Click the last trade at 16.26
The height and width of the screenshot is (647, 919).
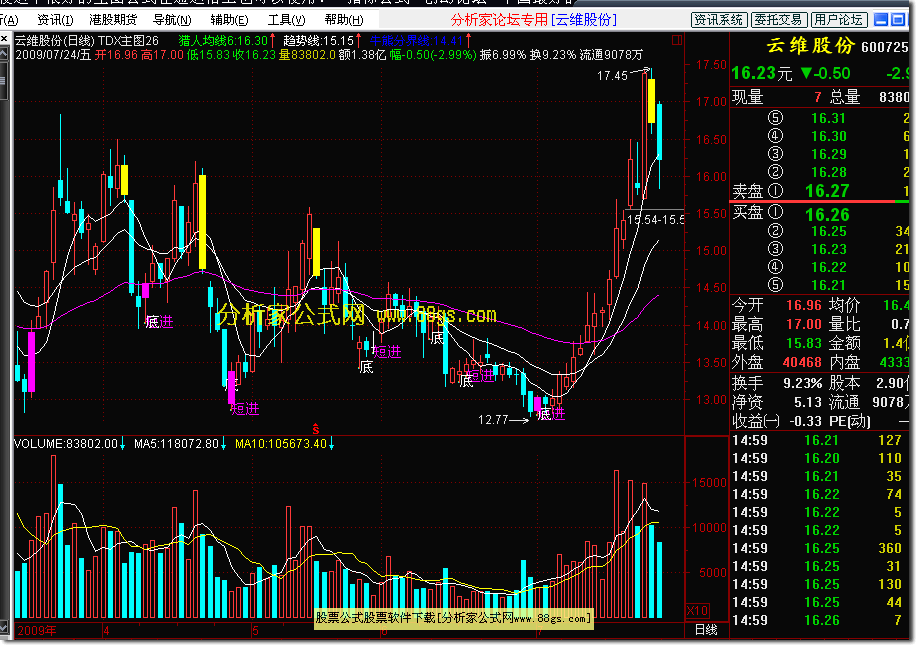click(817, 620)
